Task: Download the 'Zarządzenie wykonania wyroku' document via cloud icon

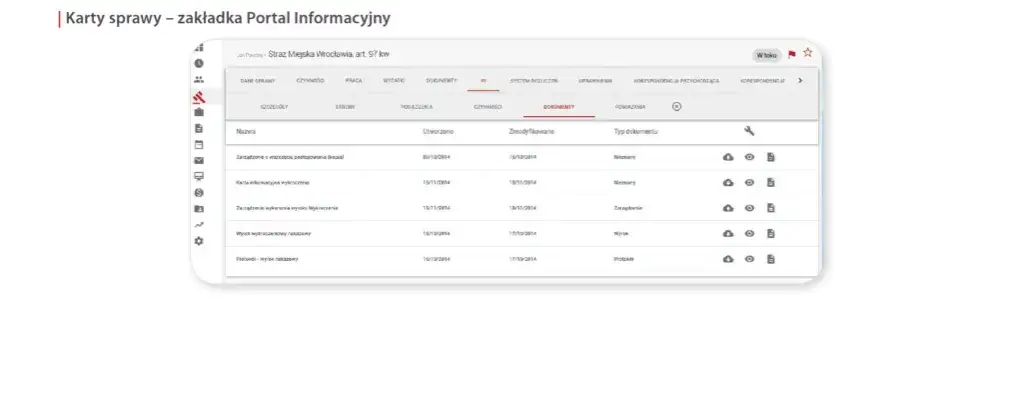Action: click(x=728, y=208)
